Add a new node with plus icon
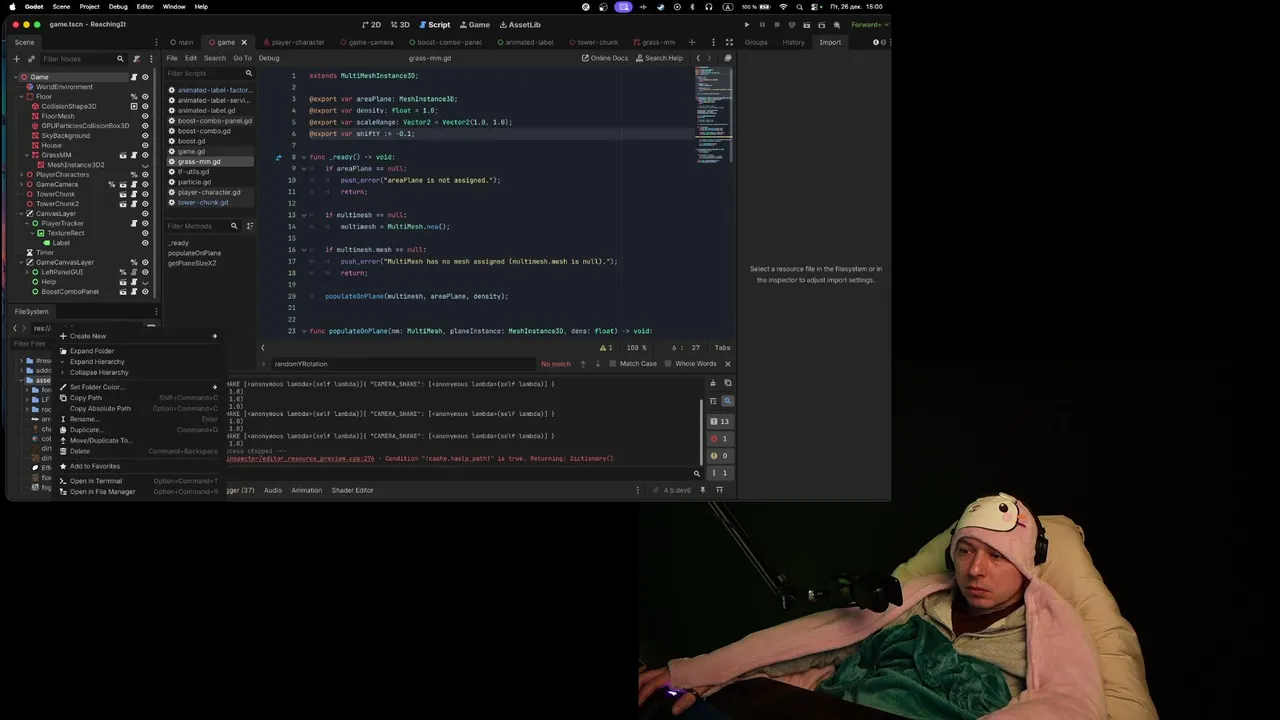 [16, 59]
